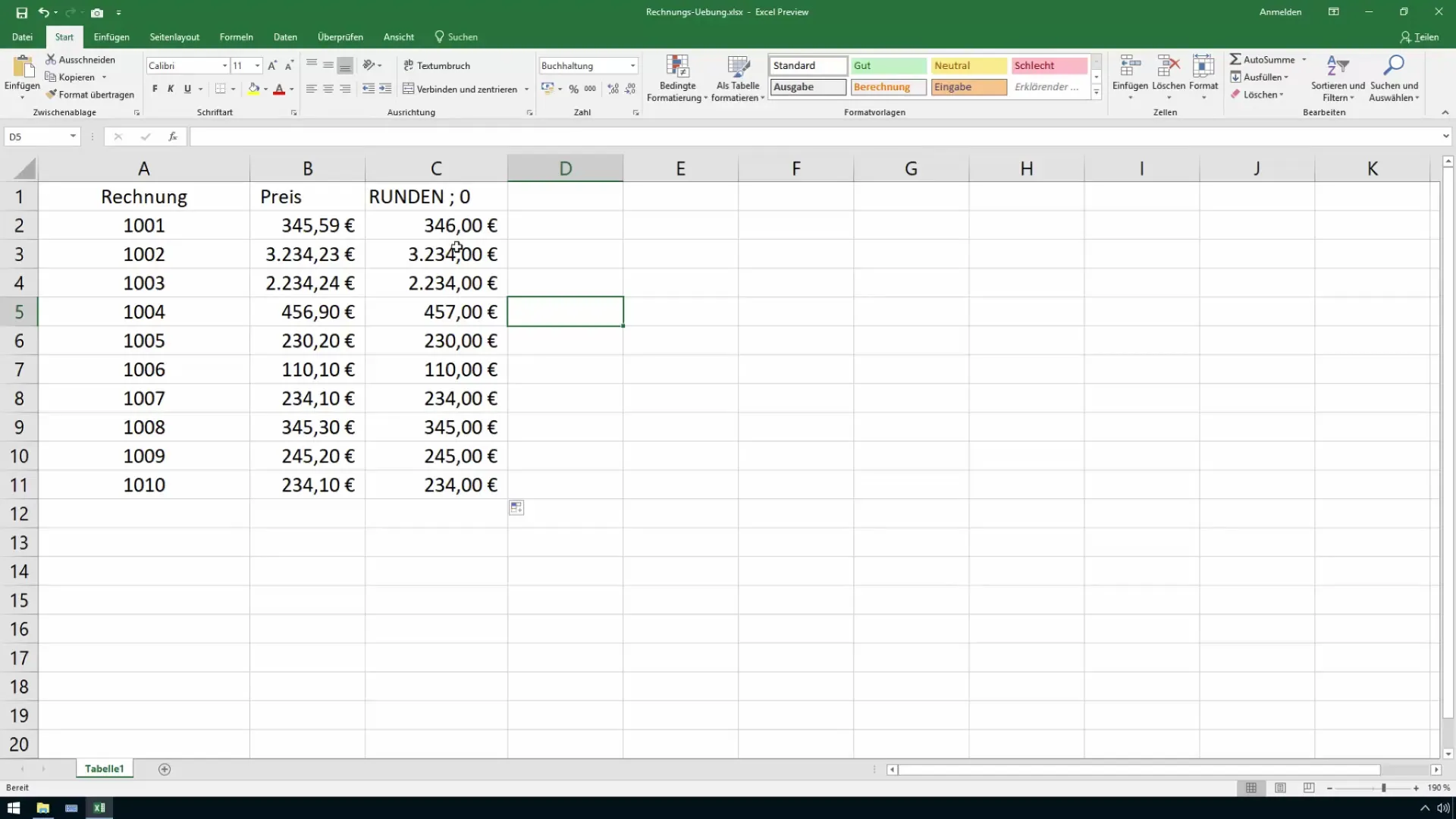Open the Datei menu
This screenshot has height=819, width=1456.
22,36
